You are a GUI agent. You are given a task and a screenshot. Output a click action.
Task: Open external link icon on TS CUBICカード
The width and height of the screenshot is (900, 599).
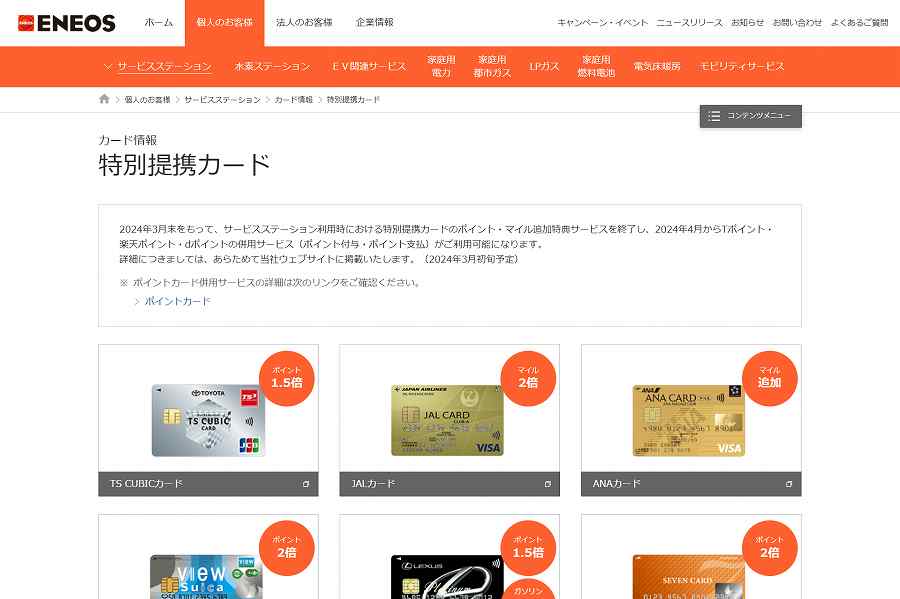tap(306, 484)
